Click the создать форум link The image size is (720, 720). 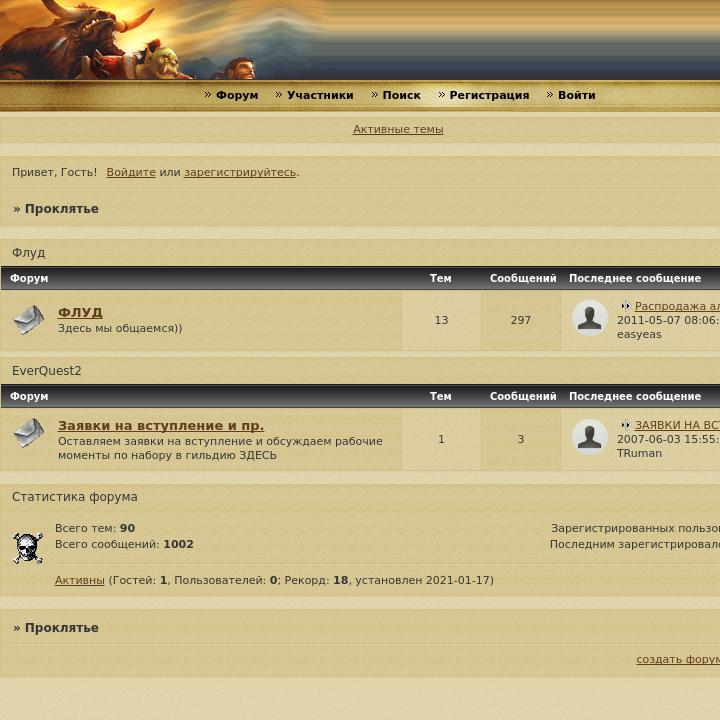678,659
